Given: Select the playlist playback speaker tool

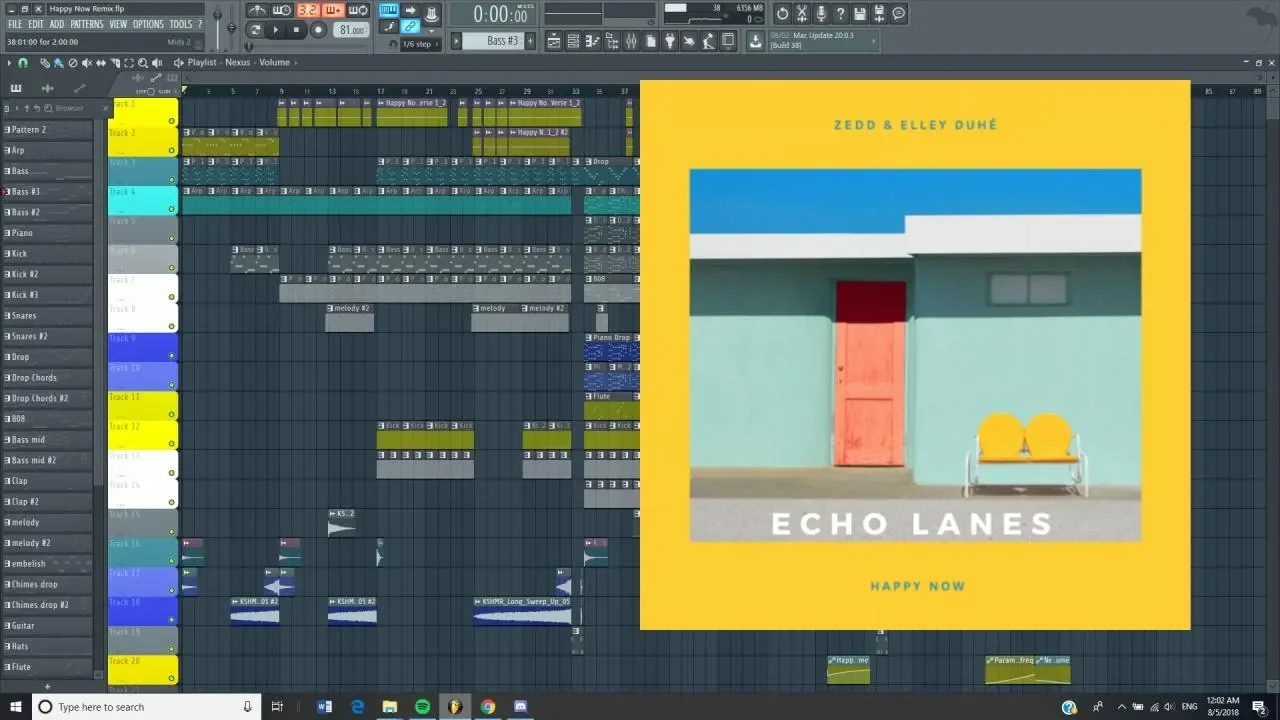Looking at the screenshot, I should click(x=157, y=62).
